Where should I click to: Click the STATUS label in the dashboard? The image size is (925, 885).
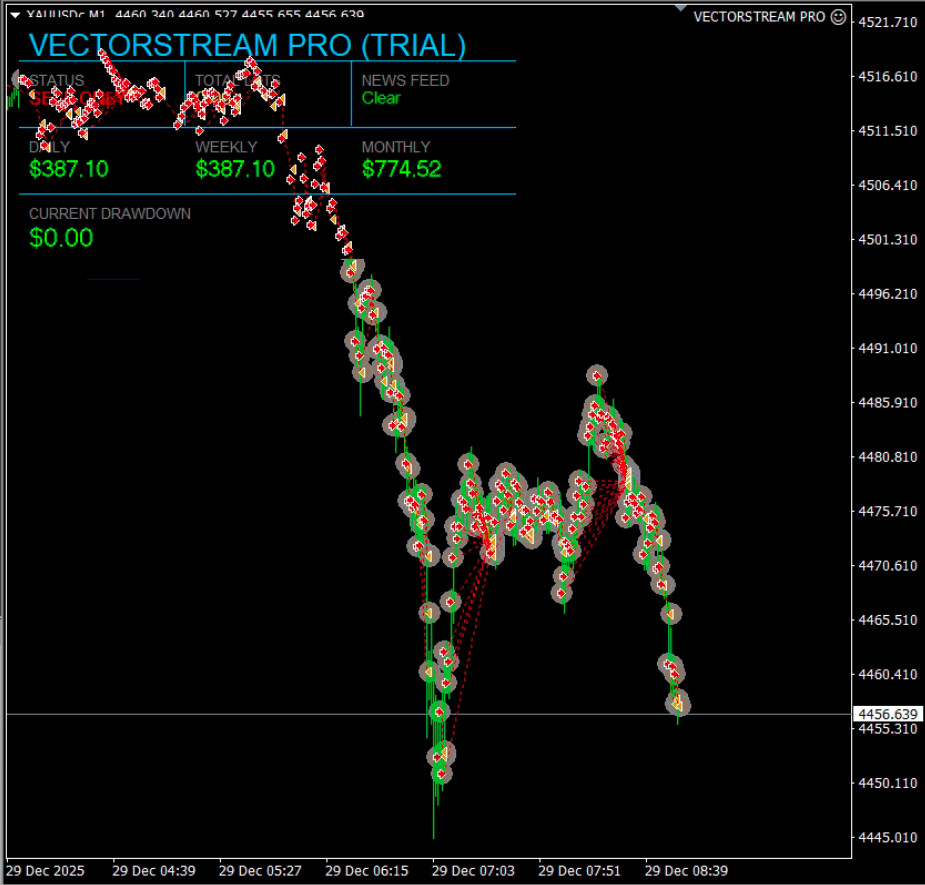57,80
